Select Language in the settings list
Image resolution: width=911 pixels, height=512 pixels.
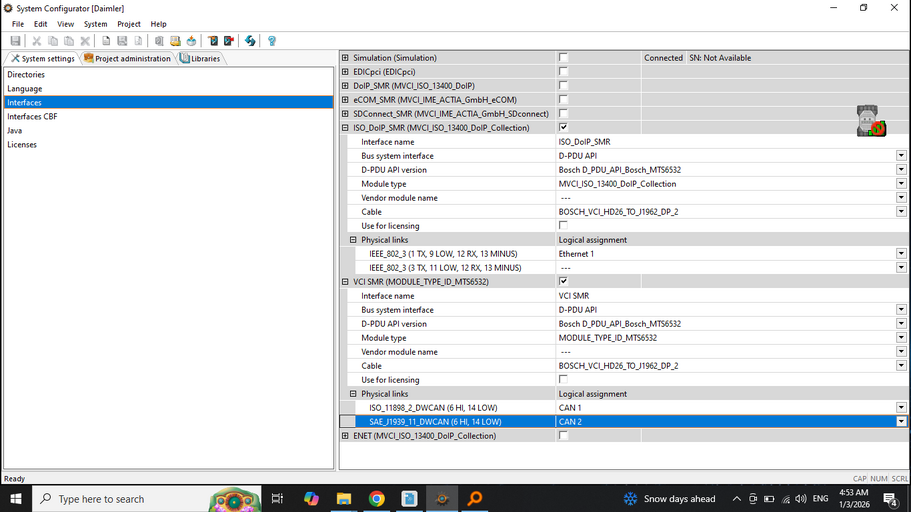(168, 88)
